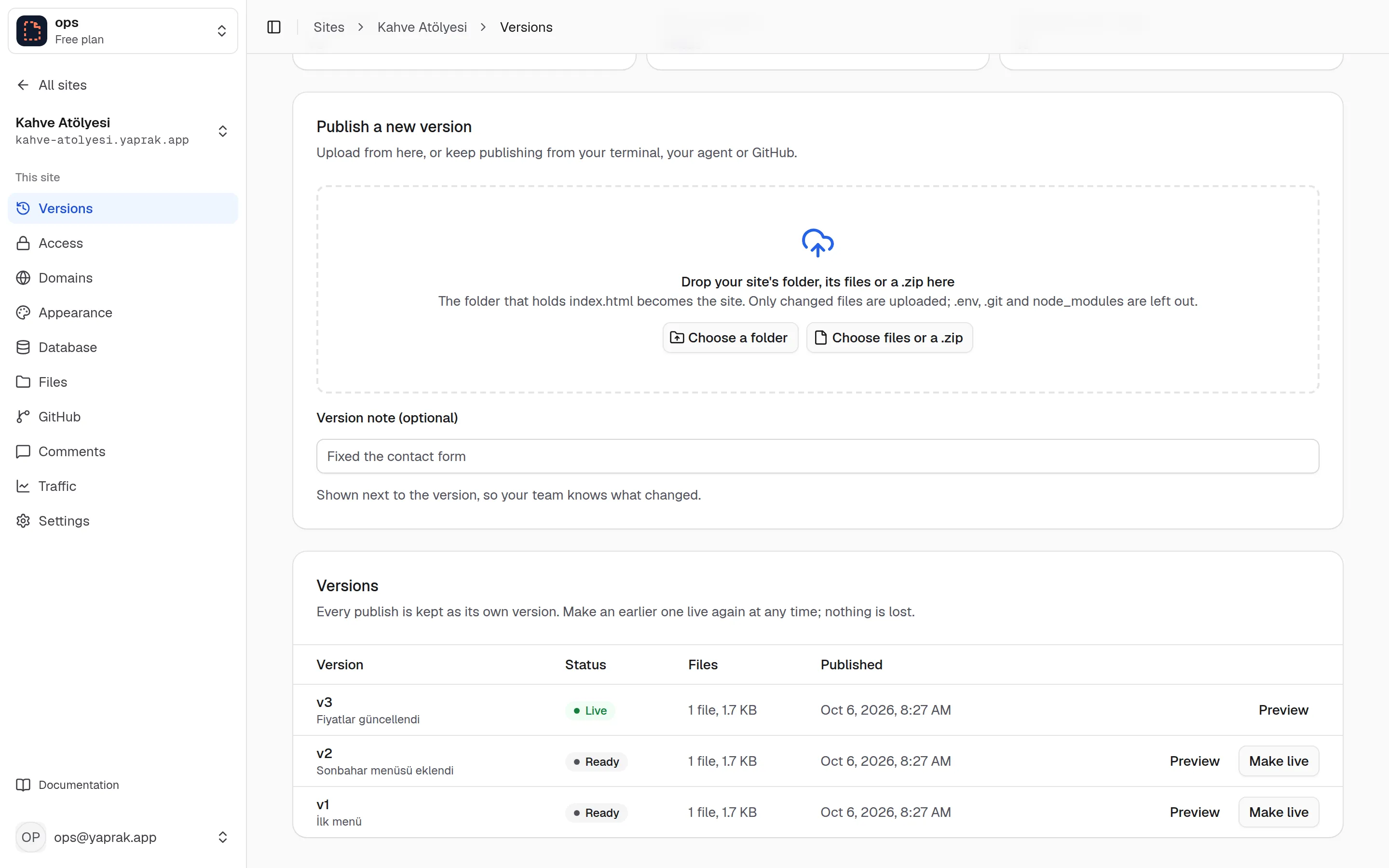Click the Live status badge for v3
The image size is (1389, 868).
click(590, 711)
